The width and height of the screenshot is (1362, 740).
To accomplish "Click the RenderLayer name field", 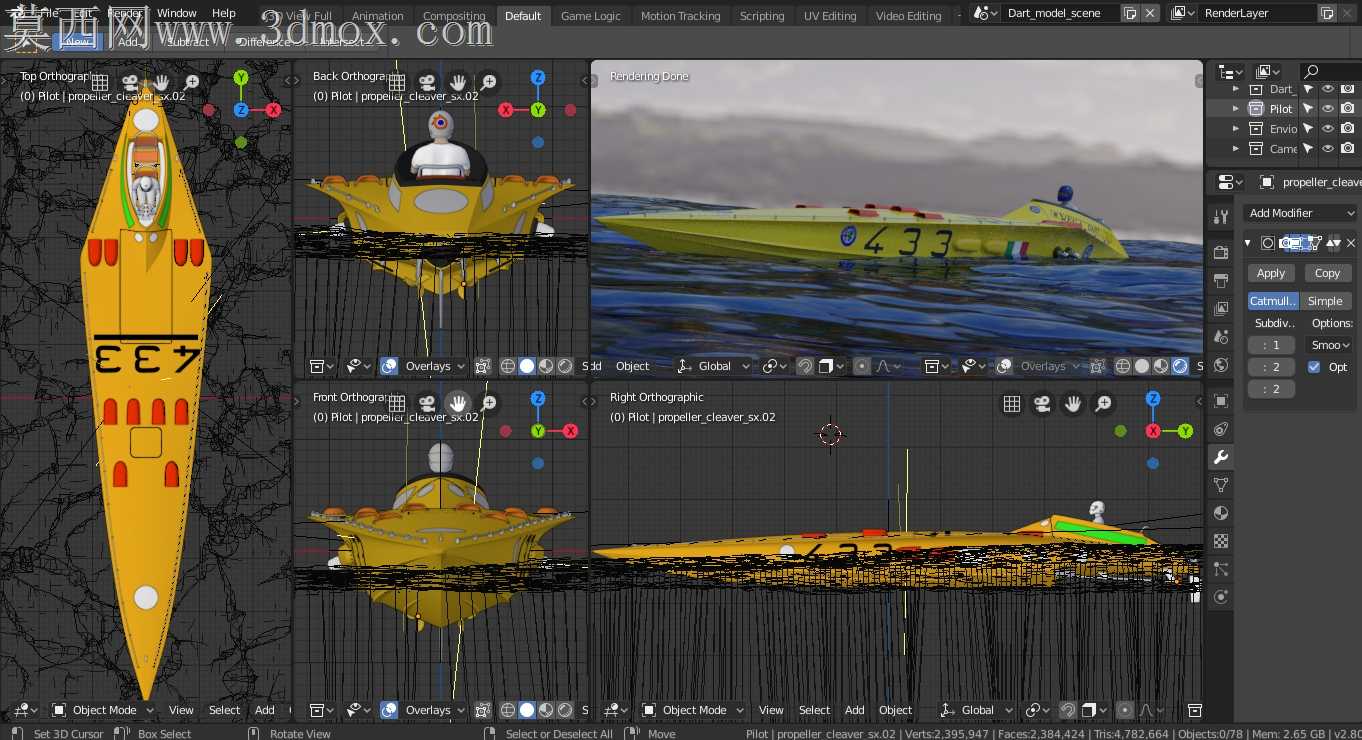I will coord(1258,13).
